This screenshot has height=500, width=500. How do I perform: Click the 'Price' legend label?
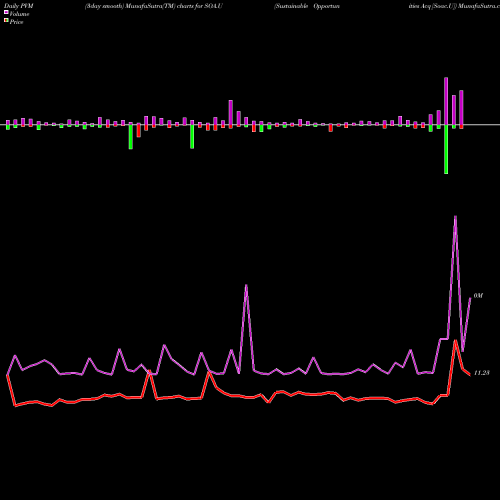tap(16, 22)
